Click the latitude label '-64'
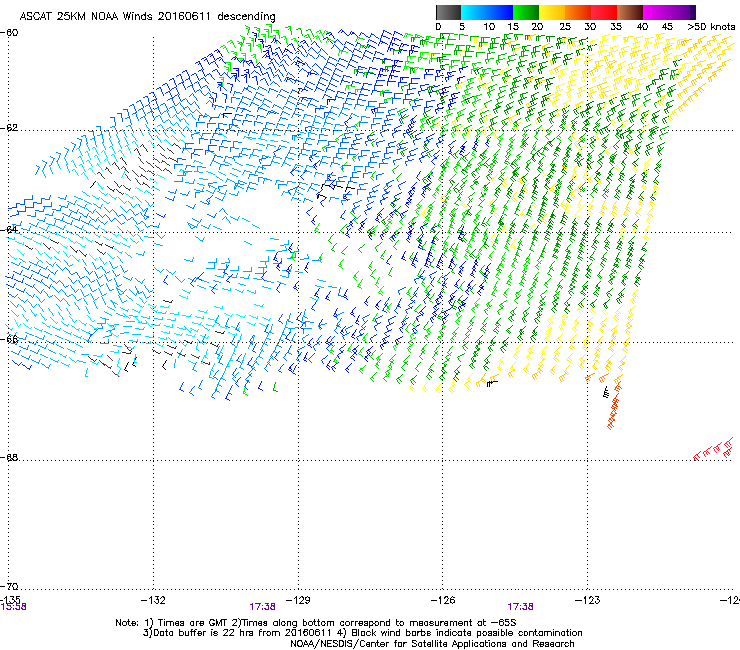This screenshot has height=650, width=740. 10,229
